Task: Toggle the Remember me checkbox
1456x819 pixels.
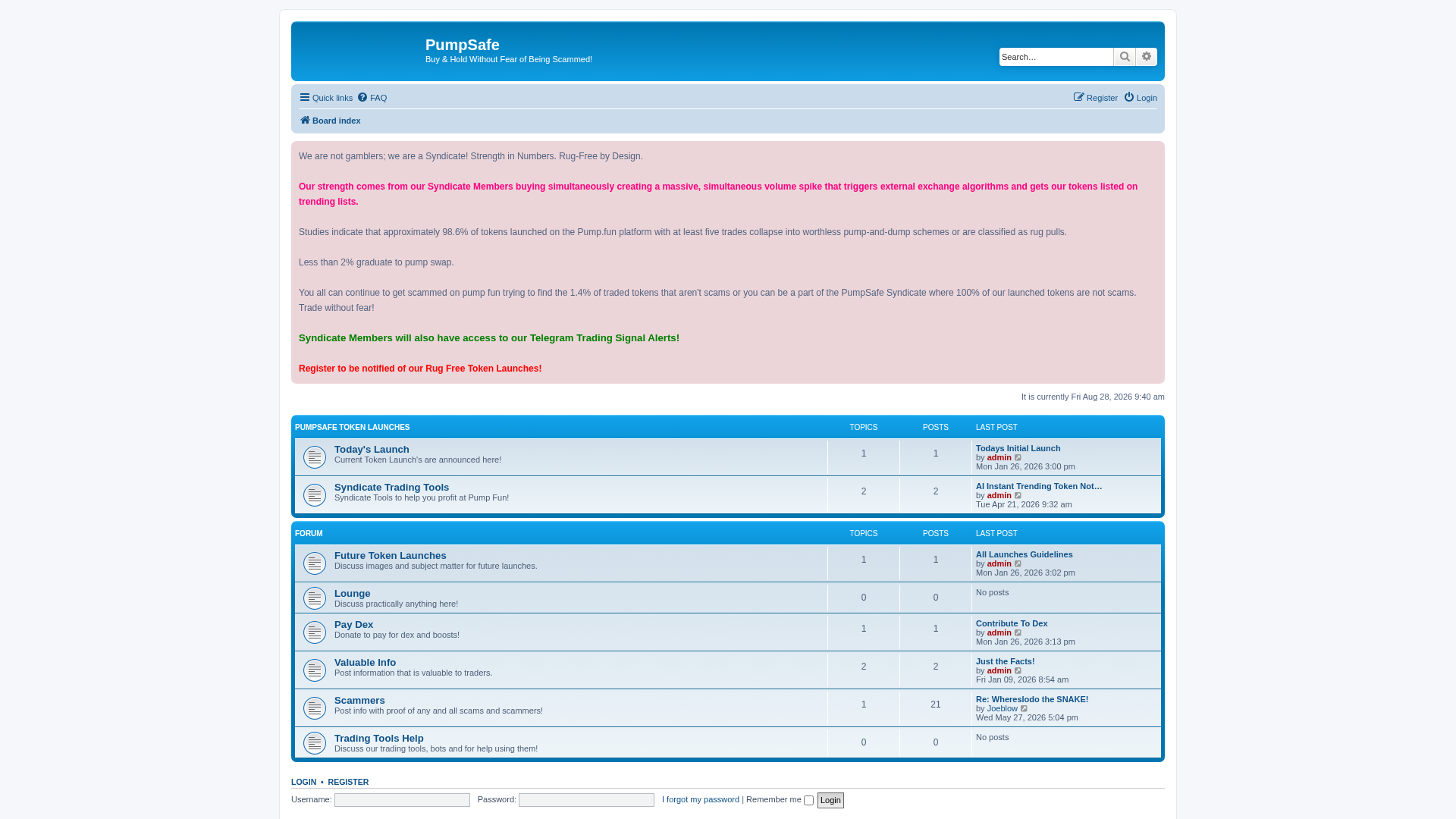Action: click(x=808, y=801)
